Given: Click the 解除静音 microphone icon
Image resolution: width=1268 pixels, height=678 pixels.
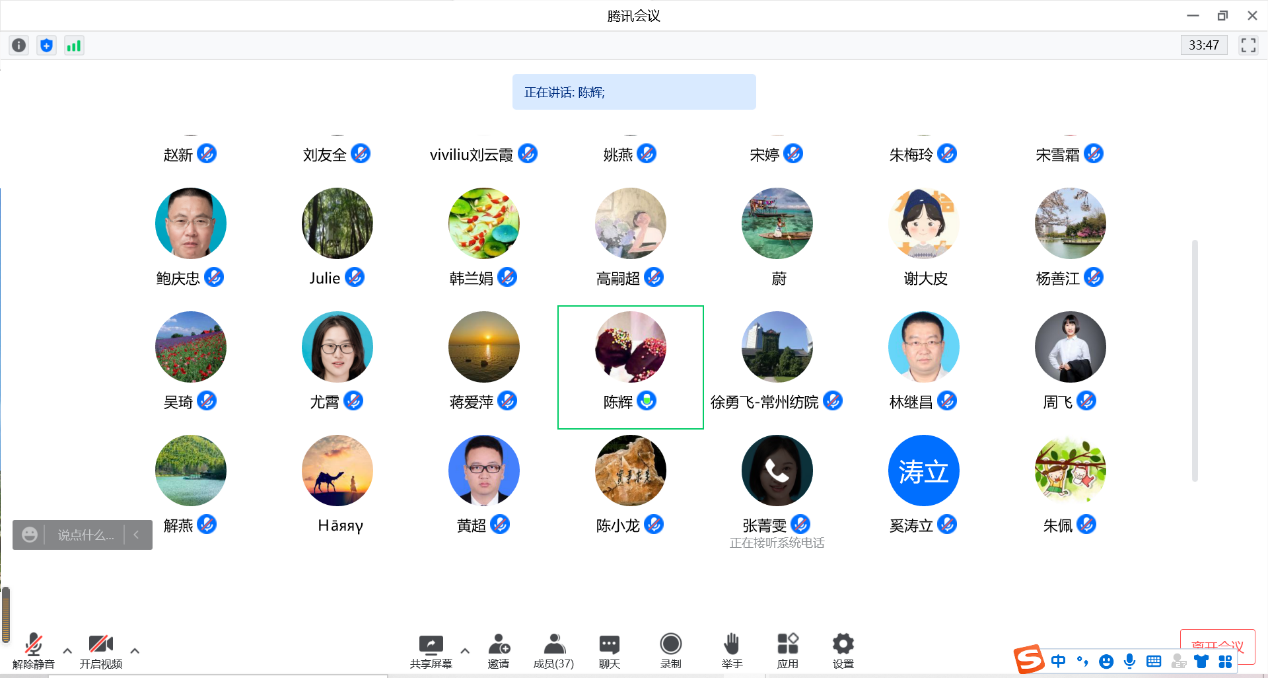Looking at the screenshot, I should click(33, 643).
